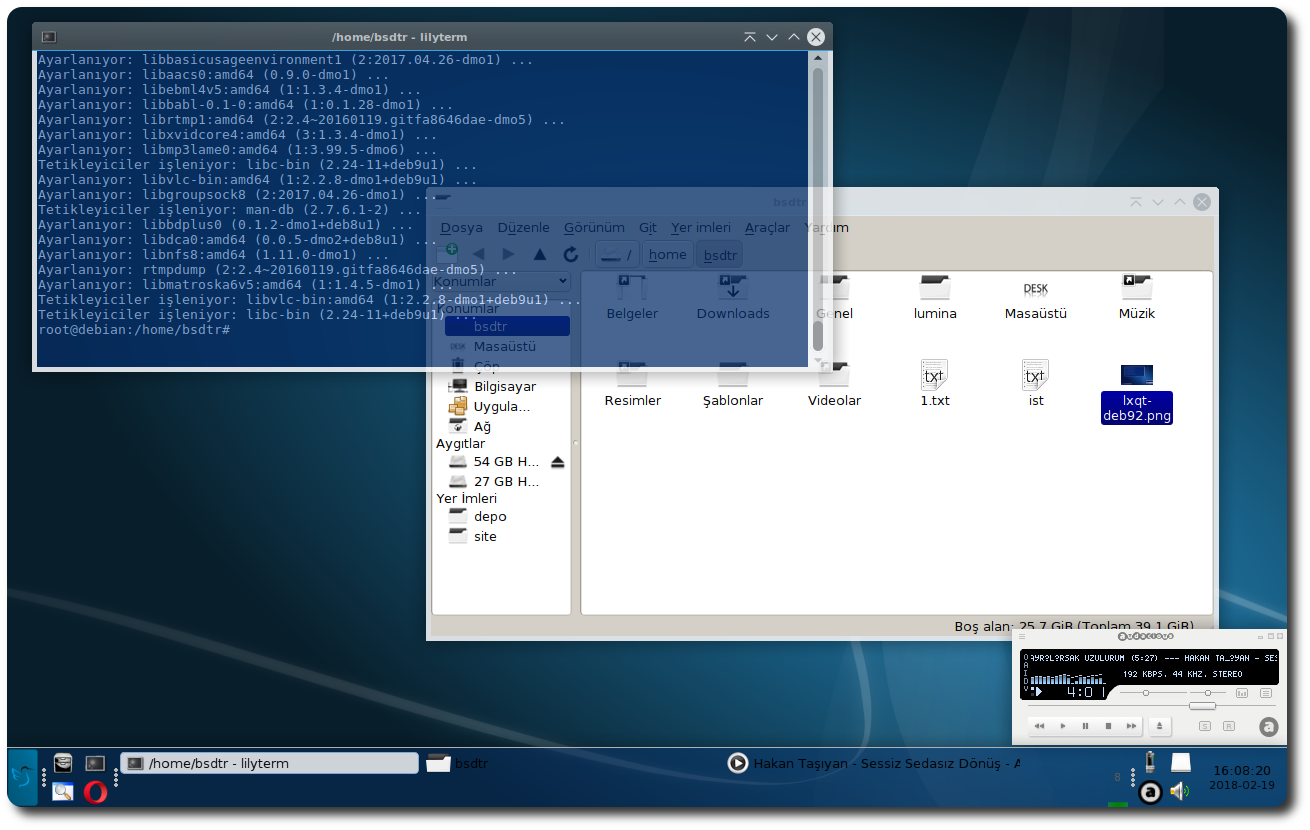Open the Videolar folder
The width and height of the screenshot is (1310, 830).
834,385
